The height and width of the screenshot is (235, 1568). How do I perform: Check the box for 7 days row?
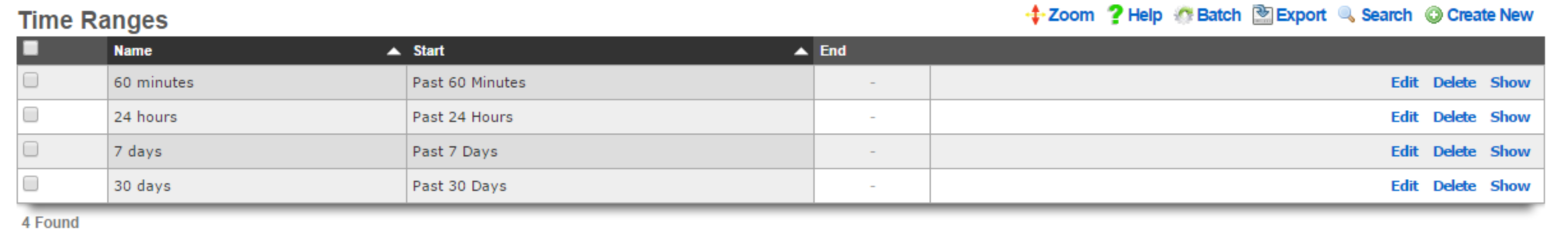(31, 149)
